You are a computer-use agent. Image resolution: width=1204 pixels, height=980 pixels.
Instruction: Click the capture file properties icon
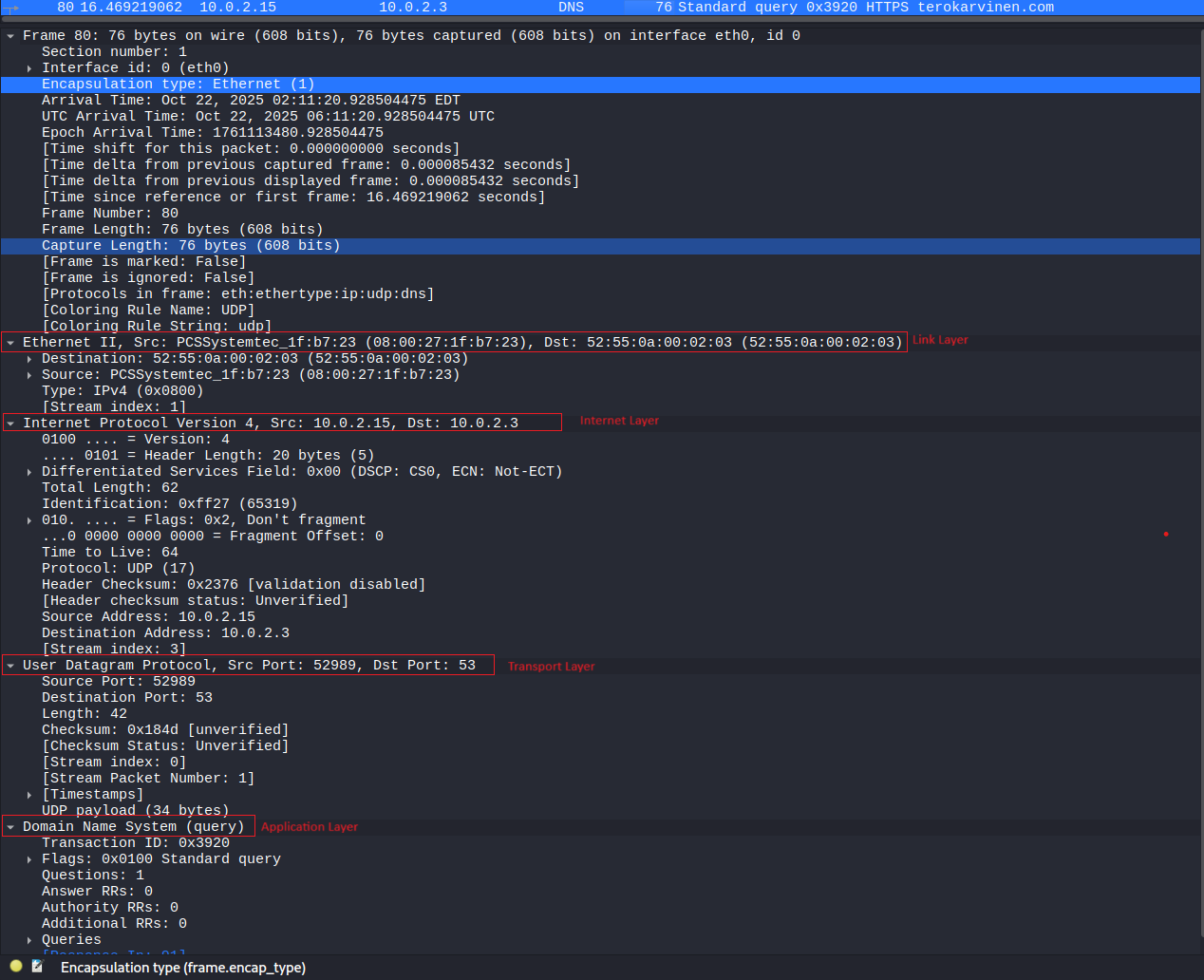[37, 966]
